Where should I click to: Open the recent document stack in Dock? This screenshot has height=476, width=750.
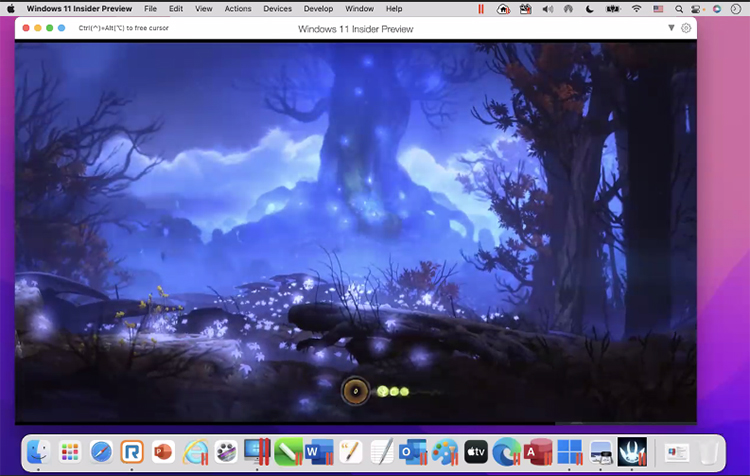pos(677,452)
